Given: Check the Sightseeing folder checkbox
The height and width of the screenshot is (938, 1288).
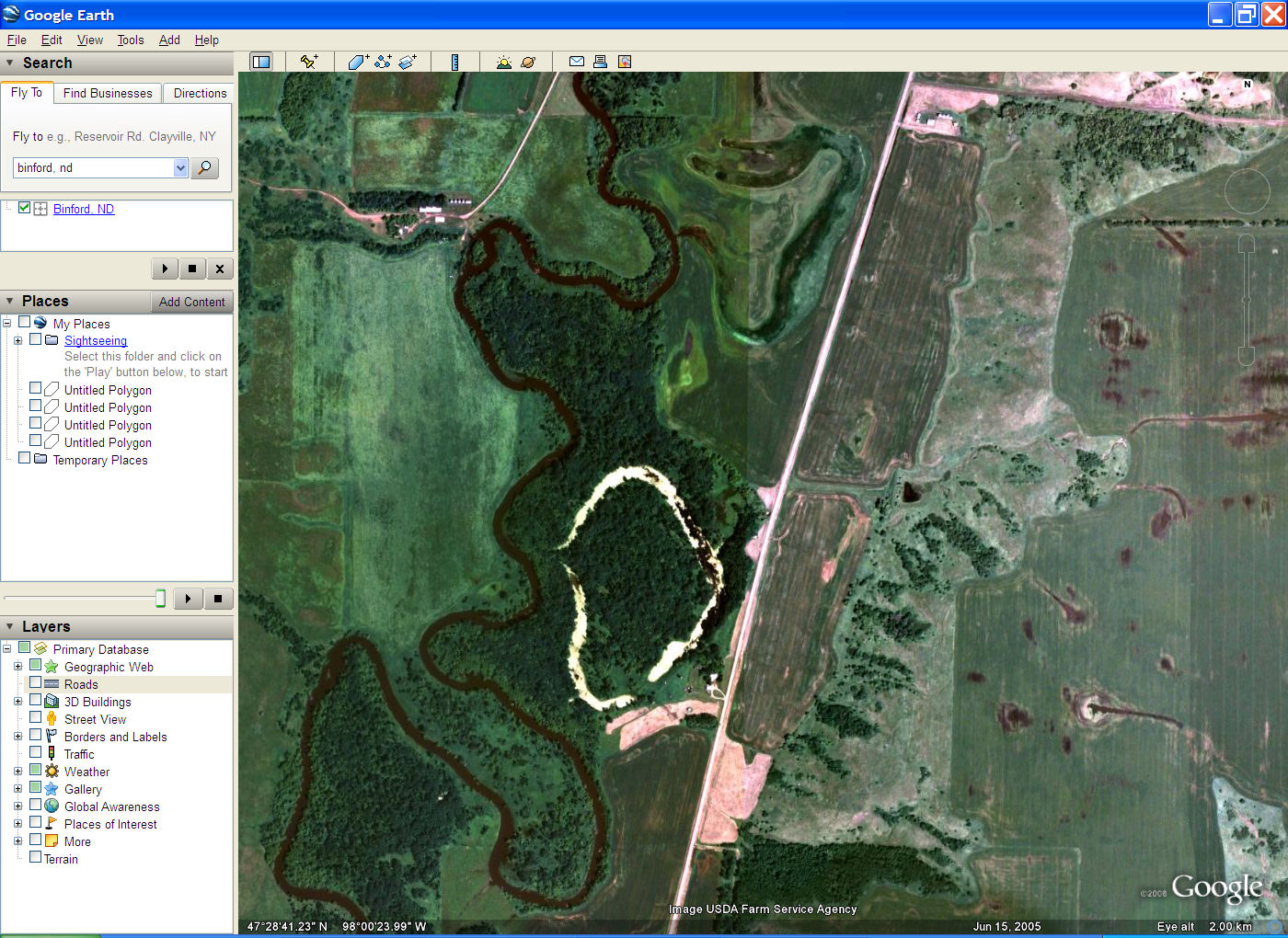Looking at the screenshot, I should click(36, 339).
